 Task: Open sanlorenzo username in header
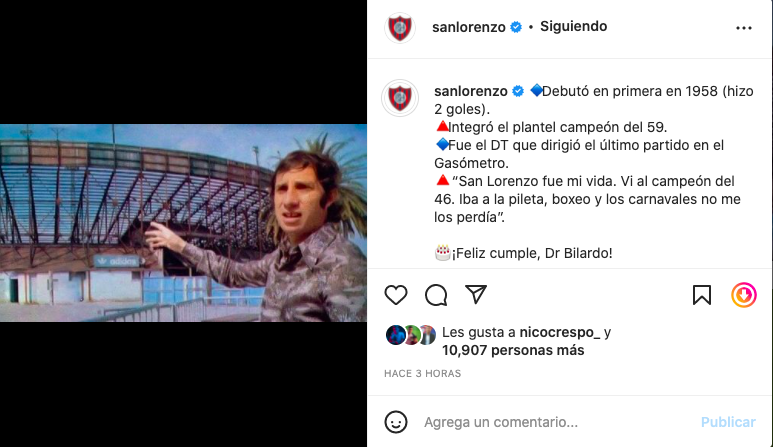click(x=469, y=27)
